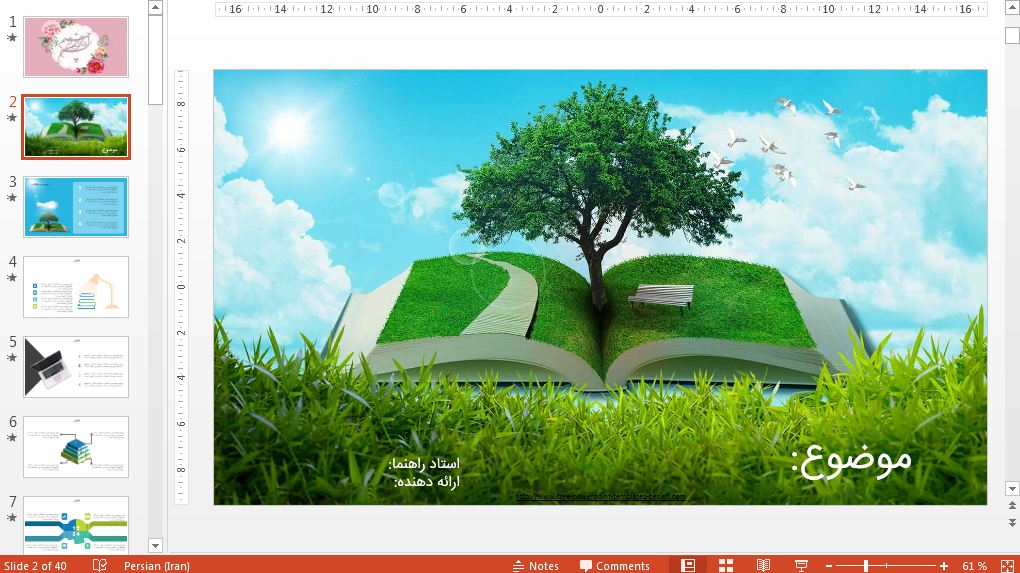Click the animation star icon beside slide 5
Viewport: 1020px width, 573px height.
12,358
